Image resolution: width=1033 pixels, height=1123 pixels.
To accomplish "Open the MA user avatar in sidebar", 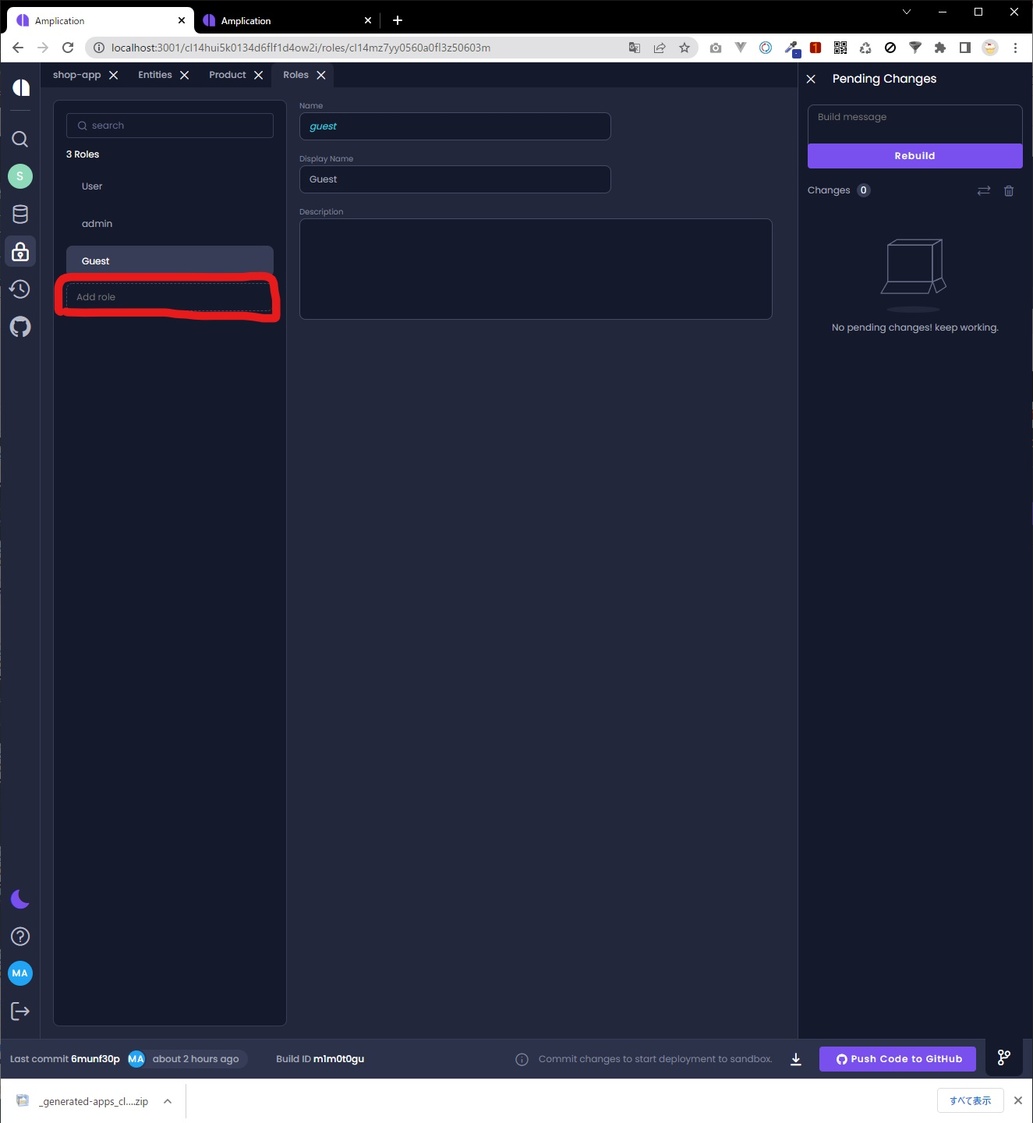I will click(20, 973).
